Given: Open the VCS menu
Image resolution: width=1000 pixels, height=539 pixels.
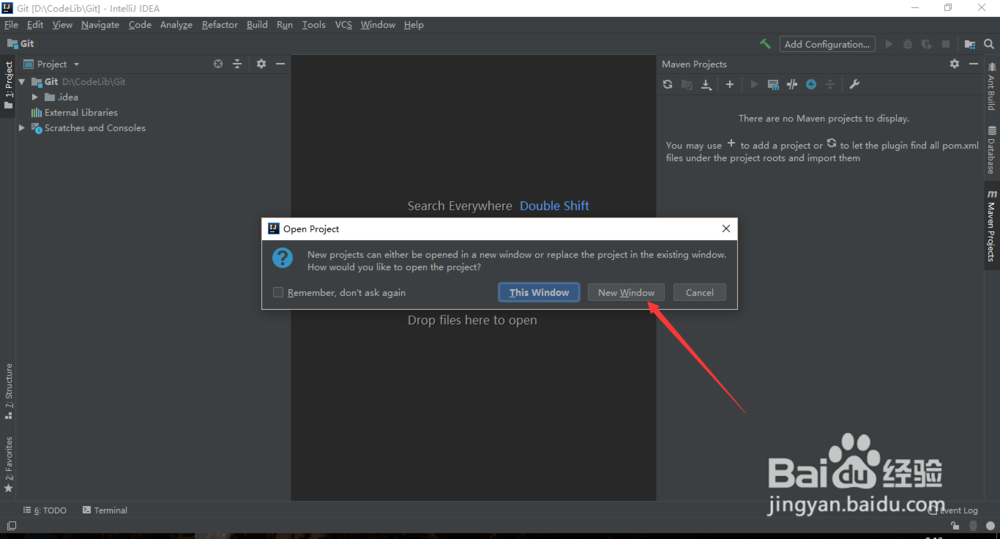Looking at the screenshot, I should coord(343,25).
